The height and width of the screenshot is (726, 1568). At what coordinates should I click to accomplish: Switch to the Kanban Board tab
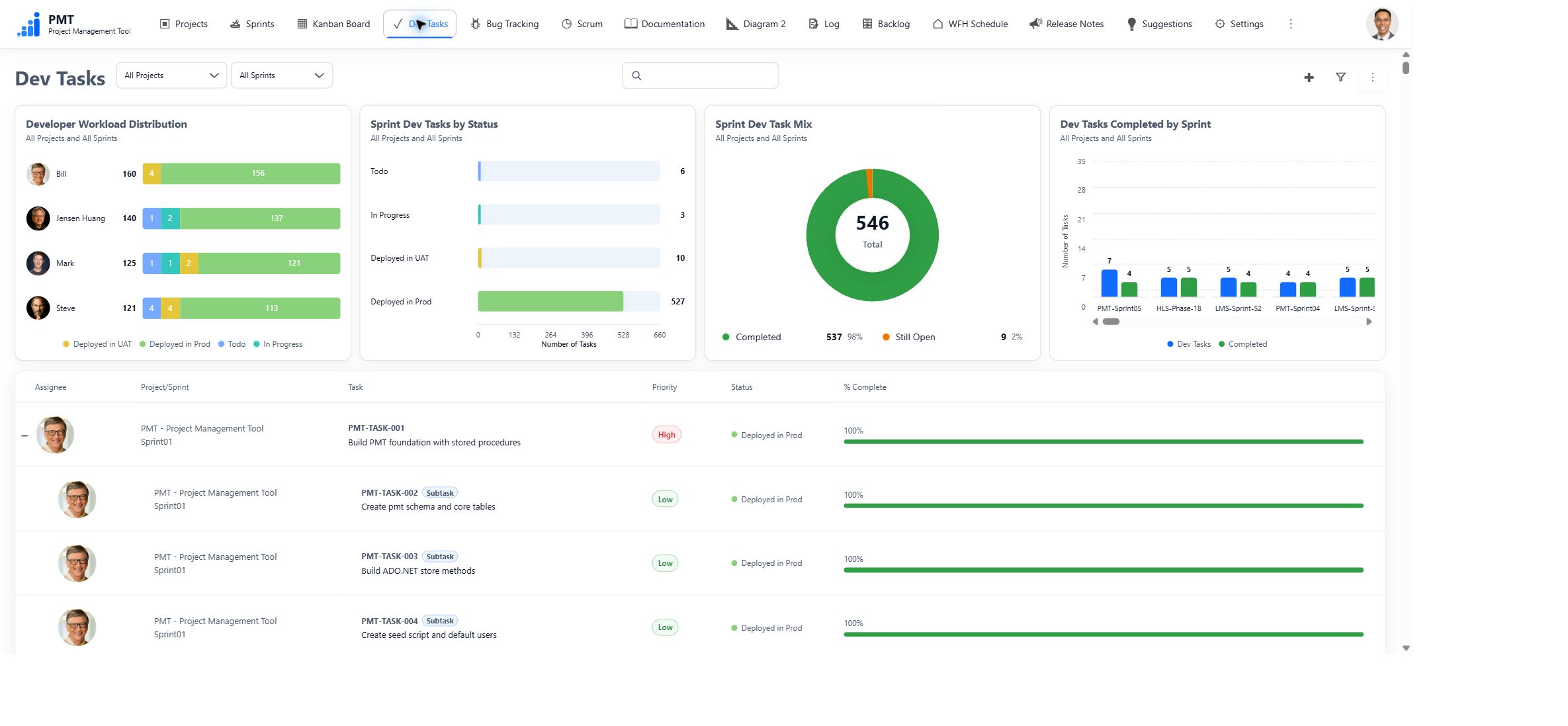333,24
